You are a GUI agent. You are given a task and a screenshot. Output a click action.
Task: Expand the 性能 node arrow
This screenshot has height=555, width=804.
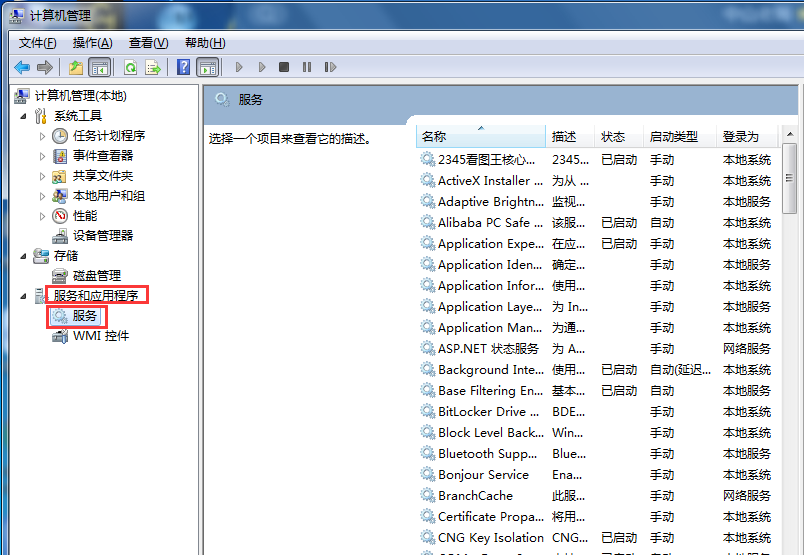43,216
